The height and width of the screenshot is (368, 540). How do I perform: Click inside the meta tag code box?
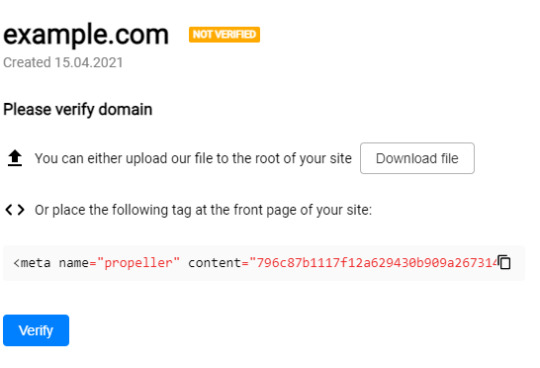(x=264, y=263)
